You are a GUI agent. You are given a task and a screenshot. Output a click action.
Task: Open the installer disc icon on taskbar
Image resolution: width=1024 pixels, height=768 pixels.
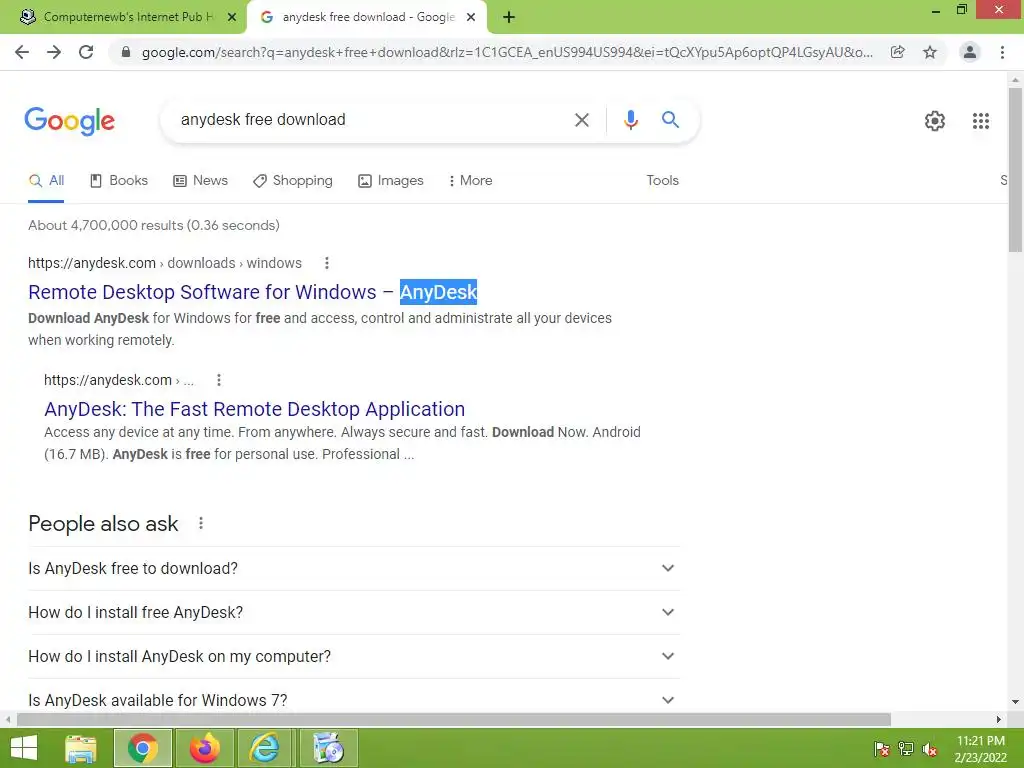pos(328,748)
